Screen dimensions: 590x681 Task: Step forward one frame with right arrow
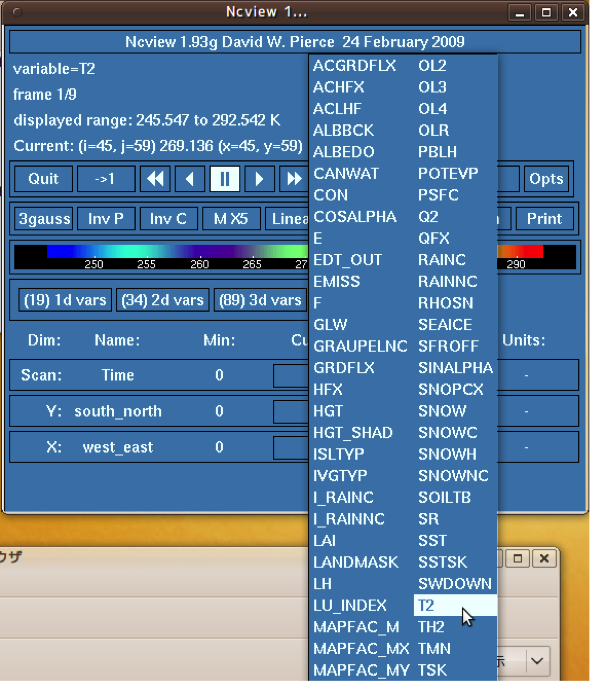259,179
